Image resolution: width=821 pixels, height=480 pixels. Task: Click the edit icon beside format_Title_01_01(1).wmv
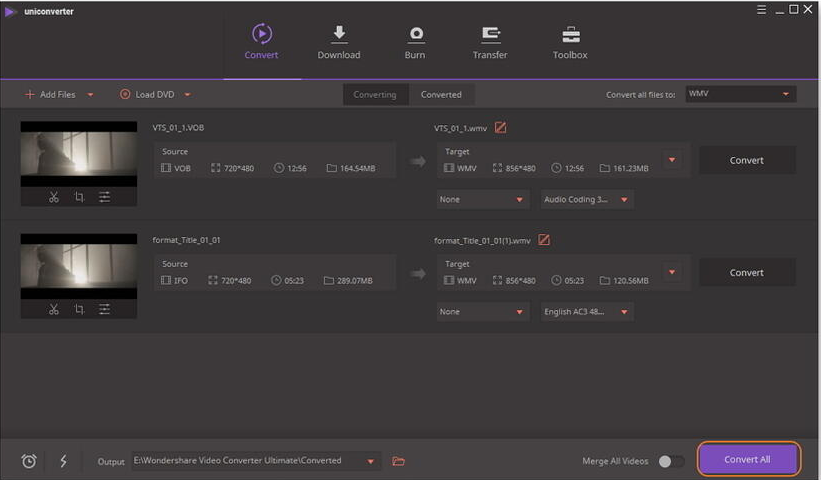544,240
